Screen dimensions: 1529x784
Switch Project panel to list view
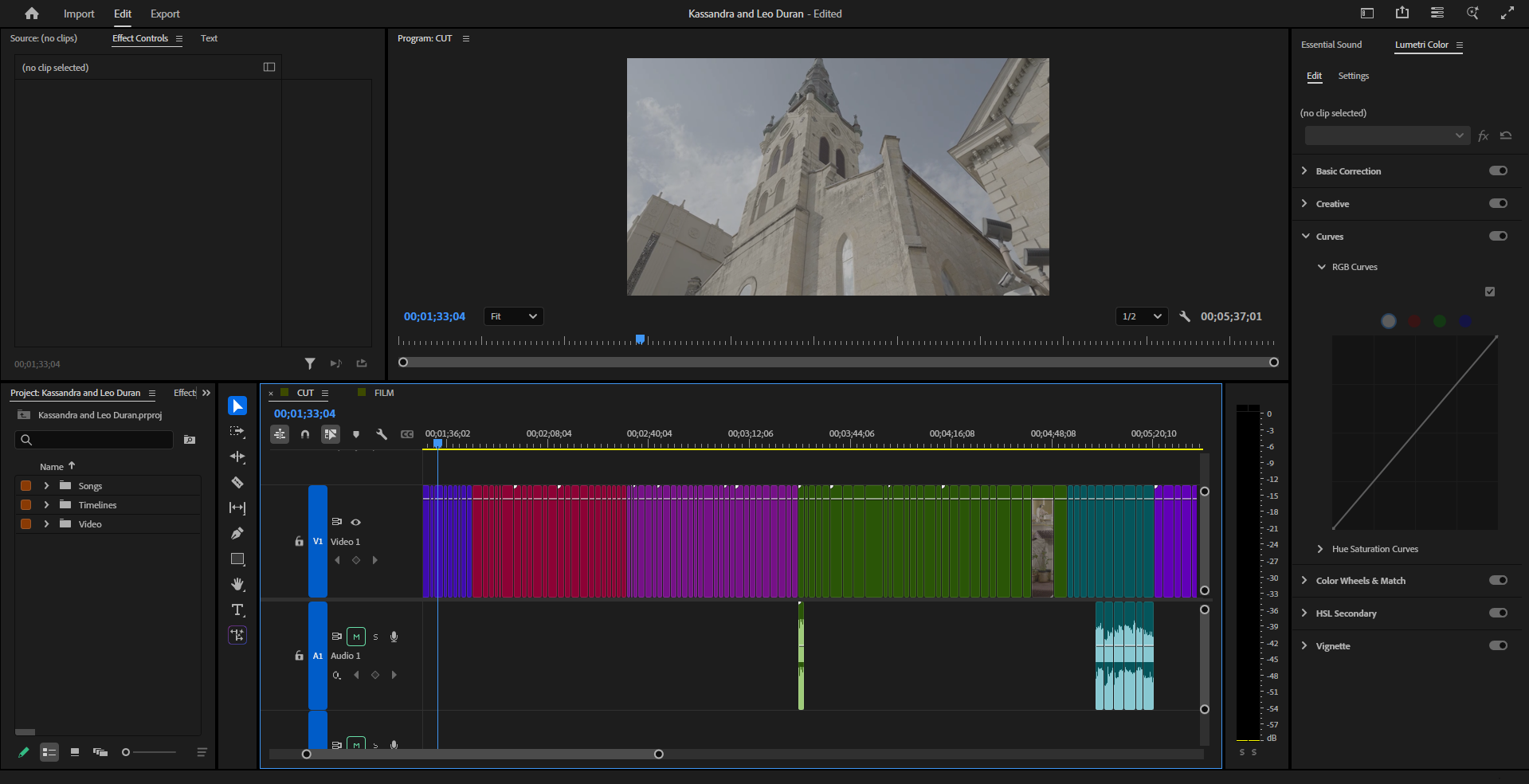[49, 752]
